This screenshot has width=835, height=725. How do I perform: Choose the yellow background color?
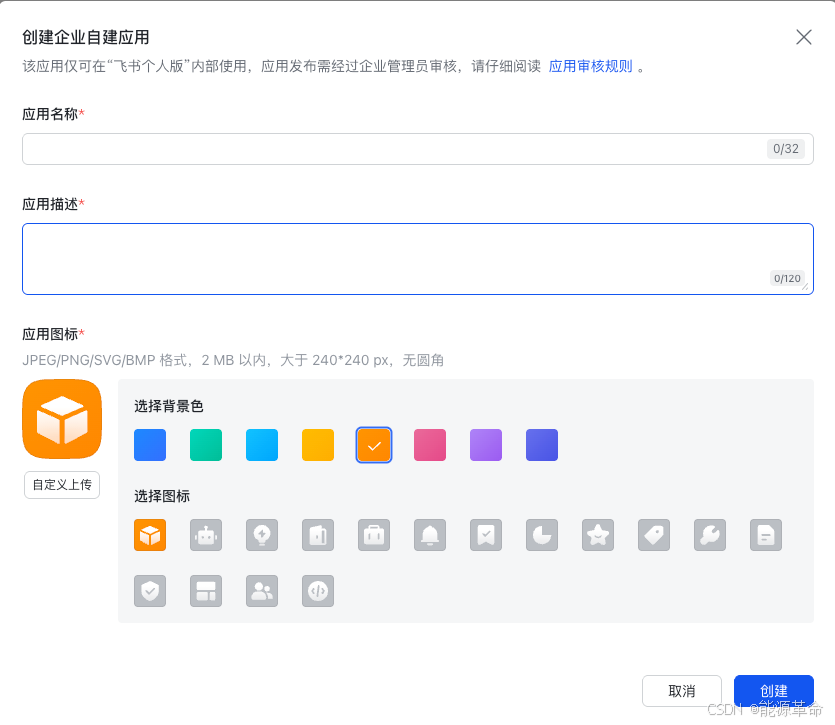point(318,445)
